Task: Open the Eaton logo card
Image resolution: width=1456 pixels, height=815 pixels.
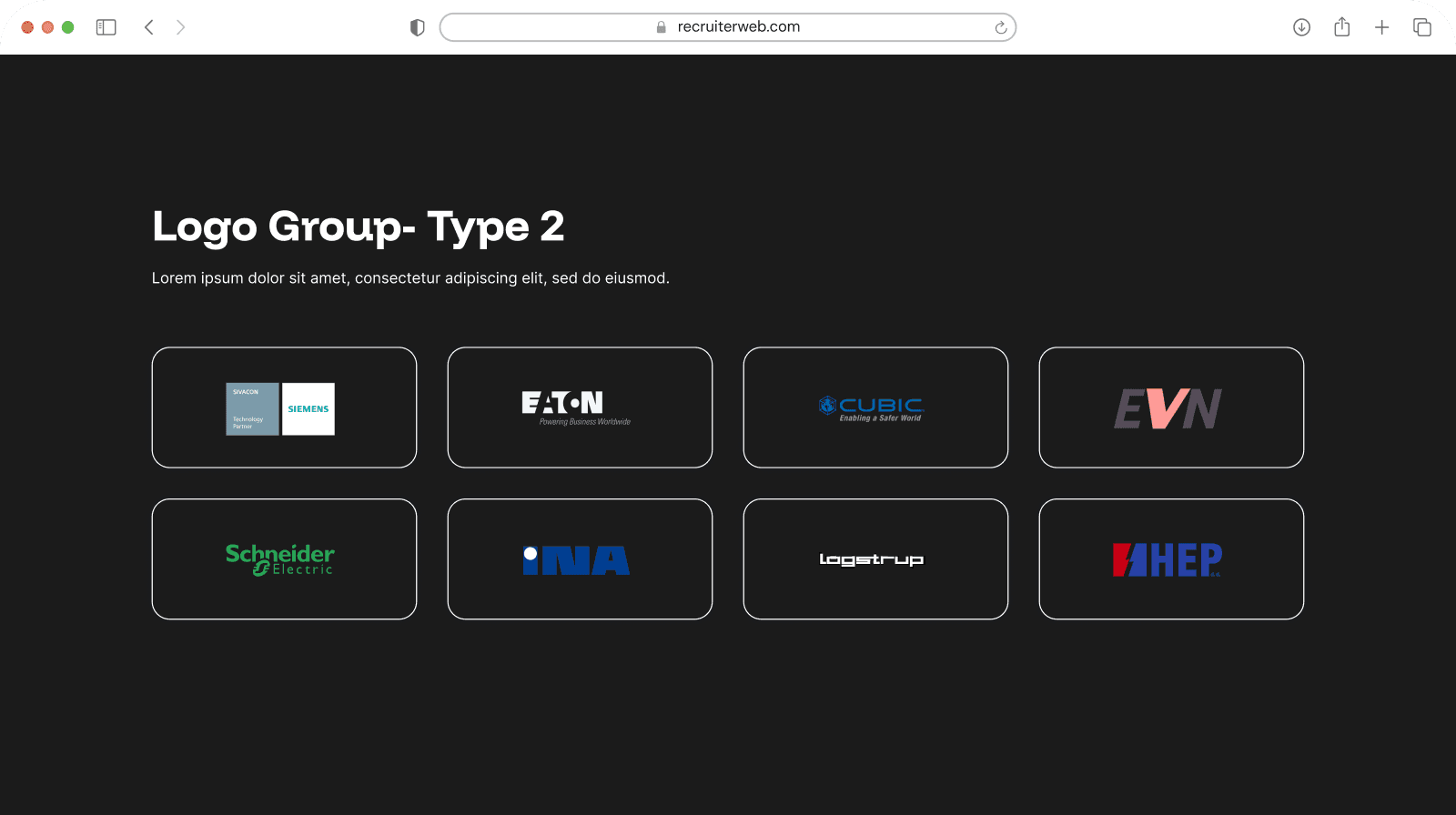Action: (580, 407)
